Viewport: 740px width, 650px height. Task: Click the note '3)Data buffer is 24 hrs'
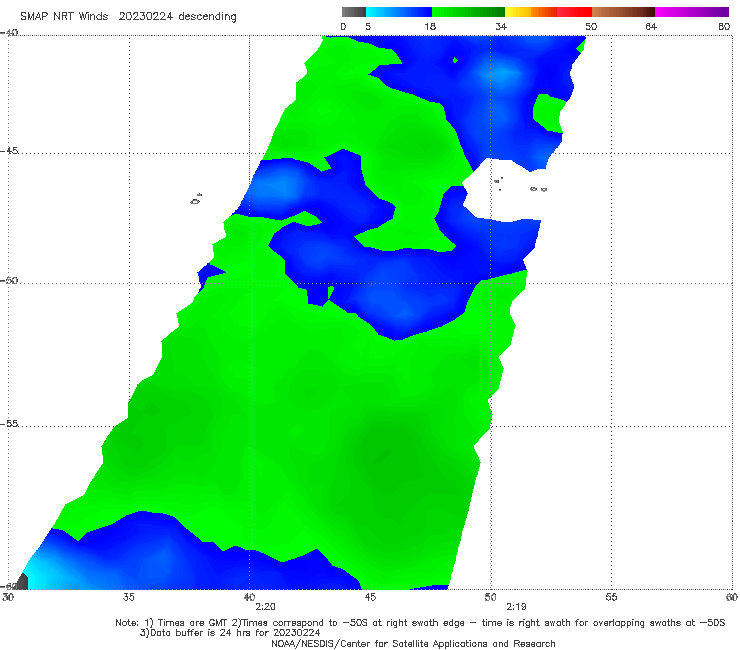coord(230,633)
